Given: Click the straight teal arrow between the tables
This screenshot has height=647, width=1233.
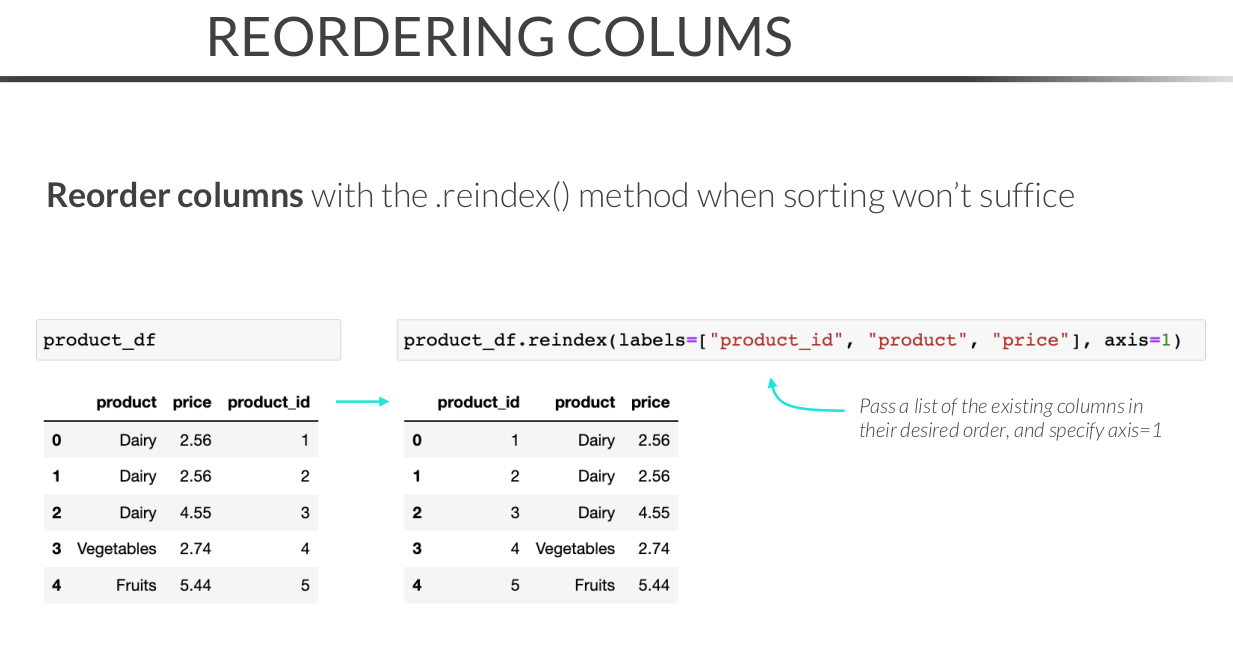Looking at the screenshot, I should click(361, 402).
